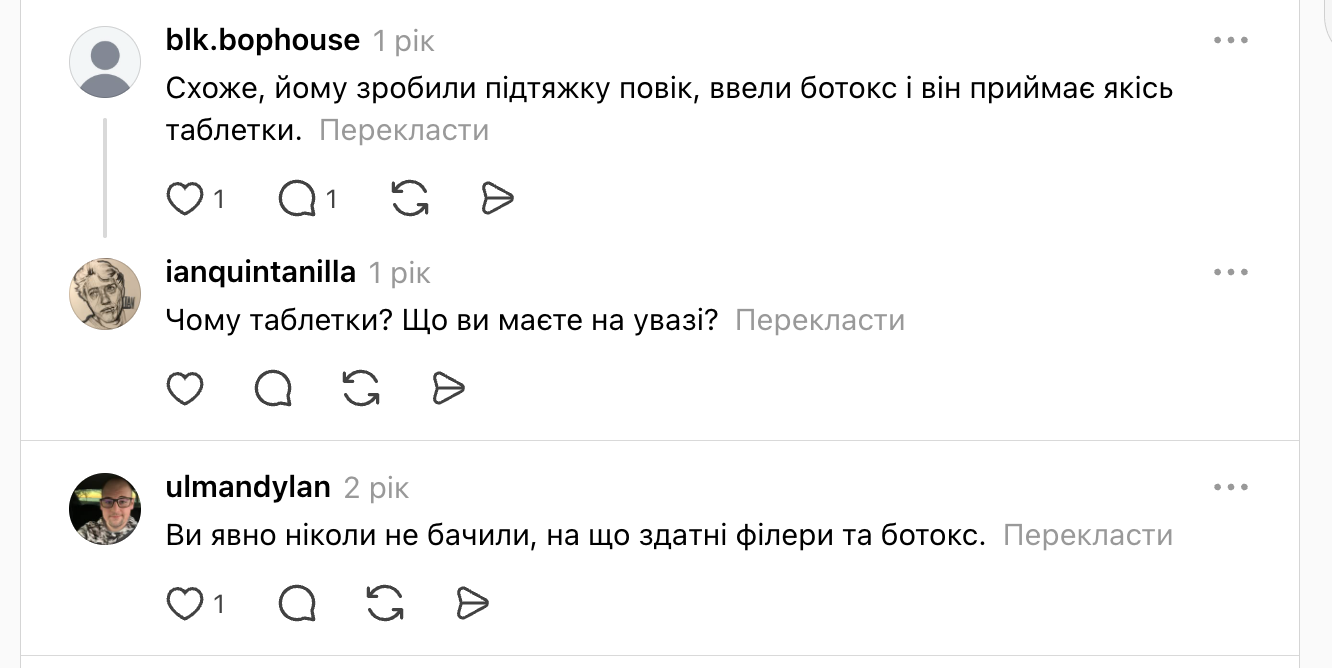Open more options for ulmandylan comment
The height and width of the screenshot is (668, 1332).
point(1231,487)
